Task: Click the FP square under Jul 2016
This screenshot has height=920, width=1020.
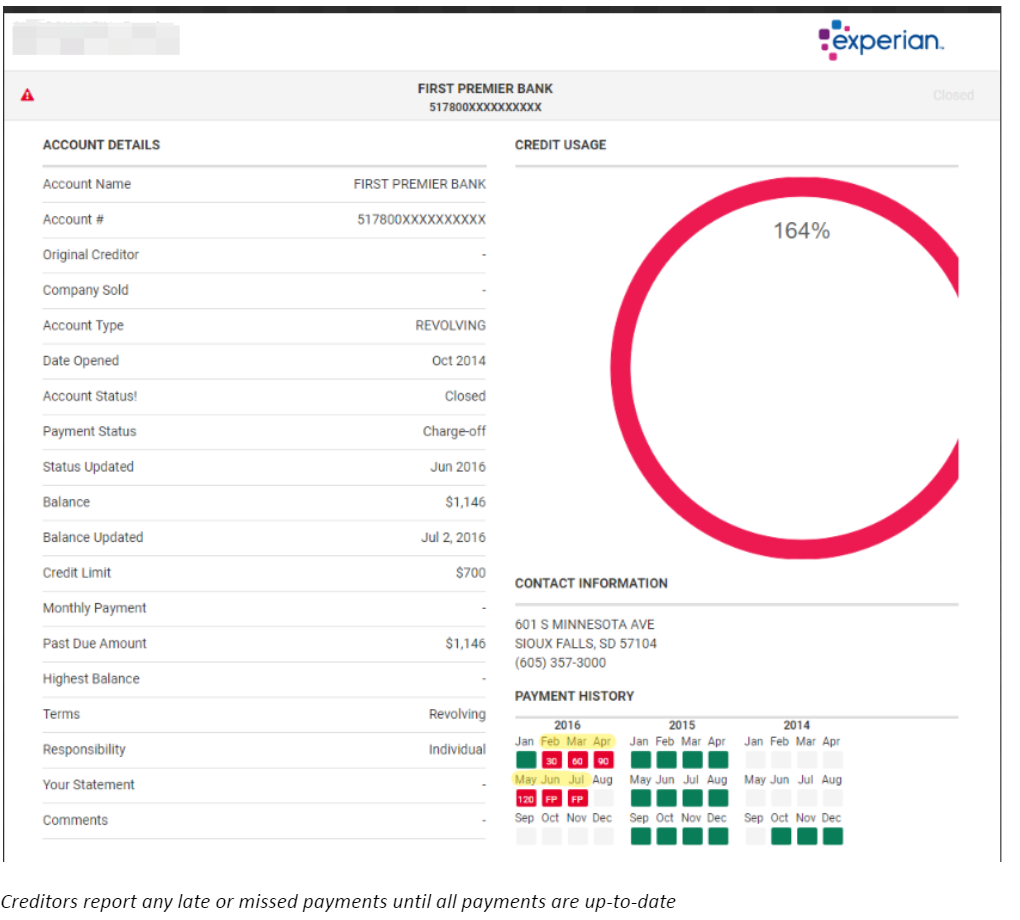Action: pos(578,798)
